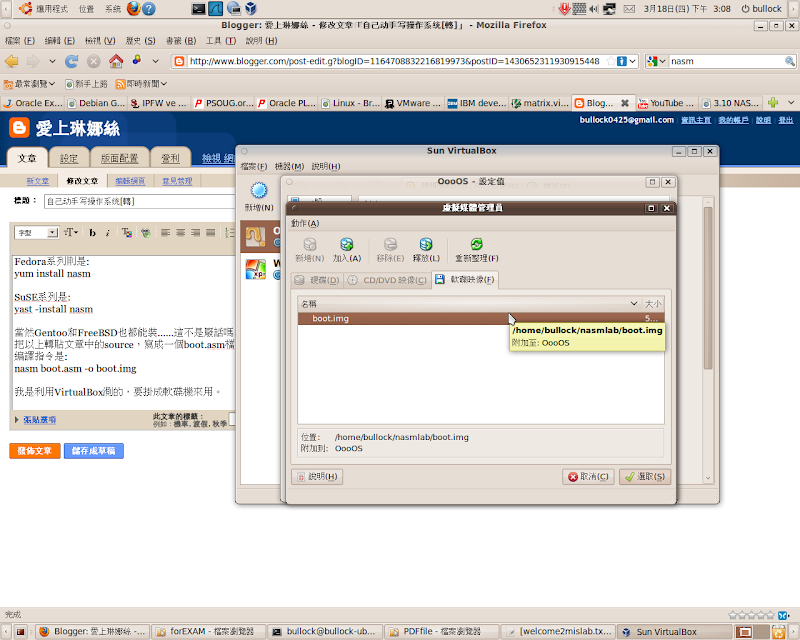
Task: Click 取消(C) cancel button
Action: tap(588, 477)
